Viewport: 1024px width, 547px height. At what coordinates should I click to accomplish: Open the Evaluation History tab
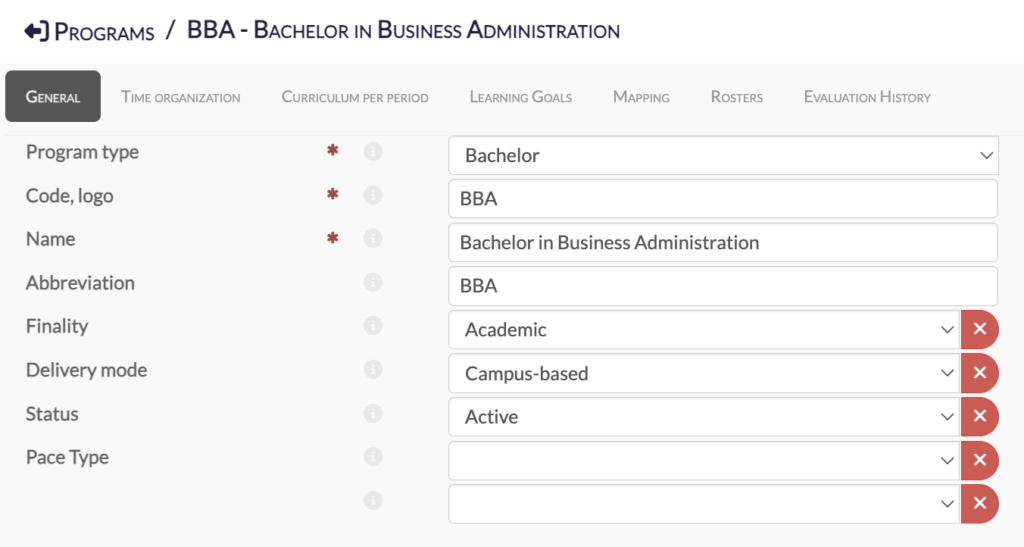click(867, 97)
